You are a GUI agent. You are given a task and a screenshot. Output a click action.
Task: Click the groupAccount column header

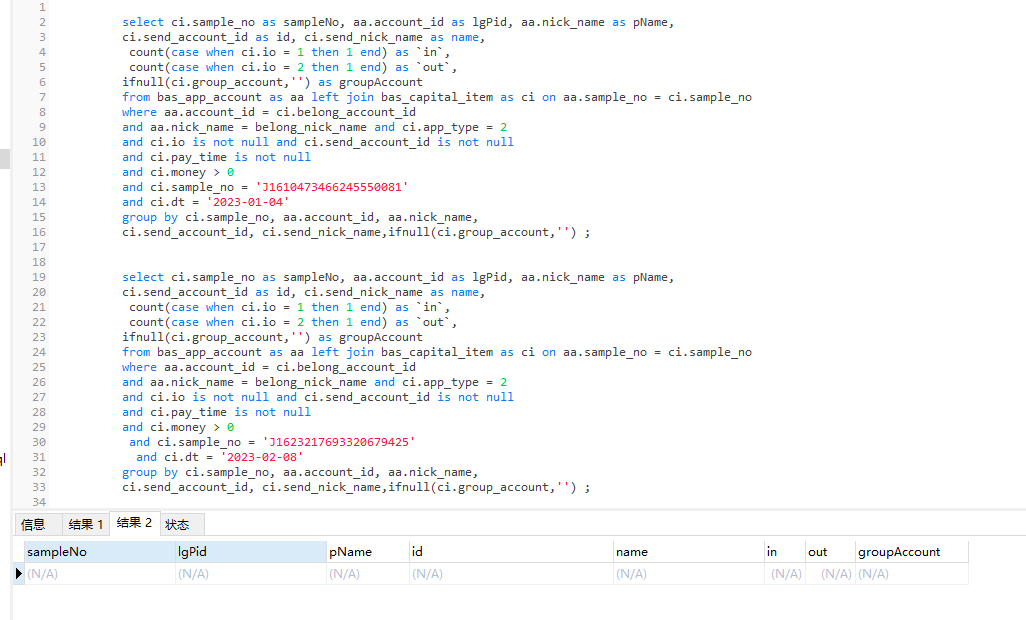[x=911, y=552]
